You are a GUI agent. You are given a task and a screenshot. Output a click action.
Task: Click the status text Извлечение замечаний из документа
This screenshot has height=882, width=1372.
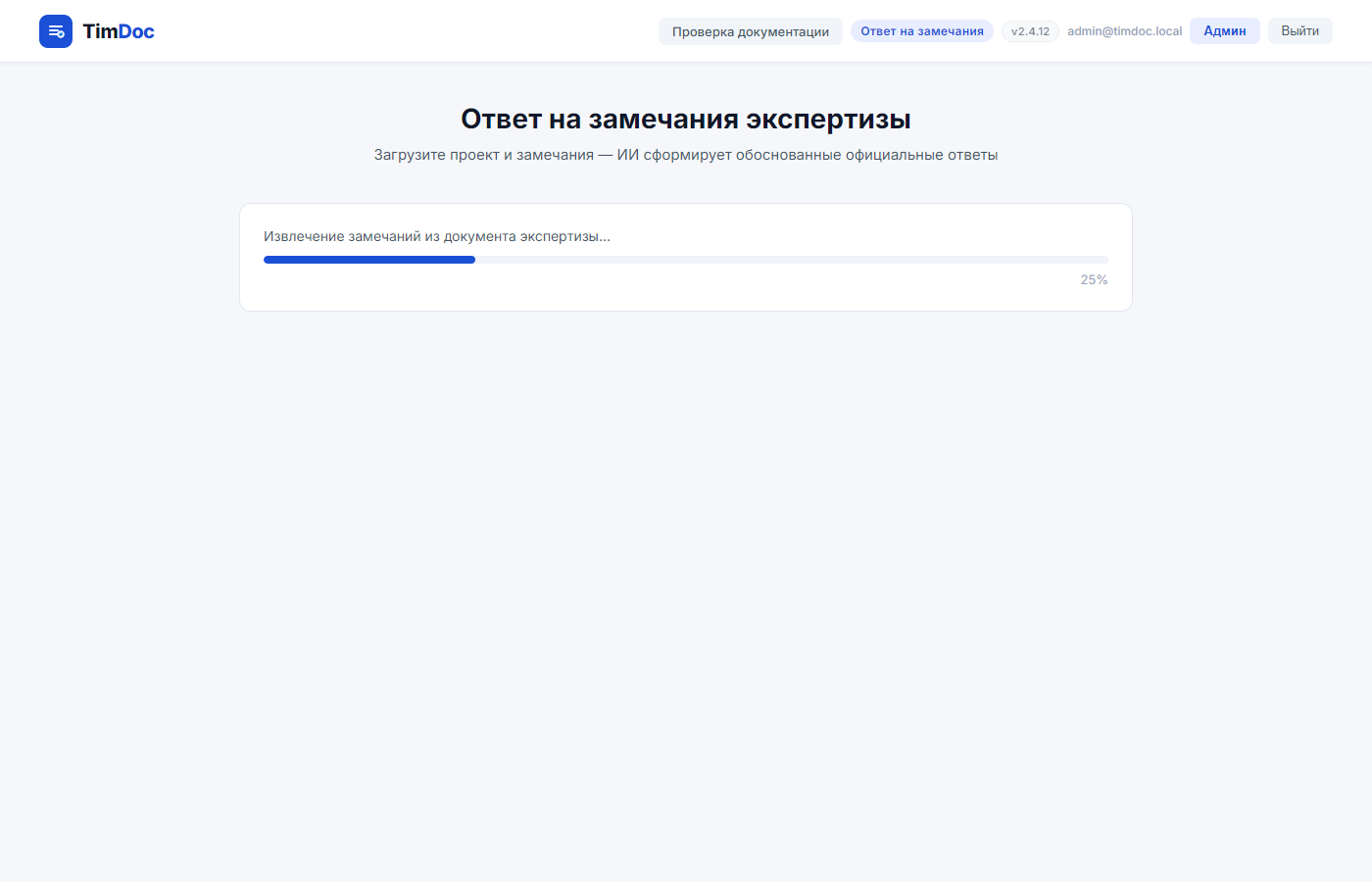tap(436, 235)
